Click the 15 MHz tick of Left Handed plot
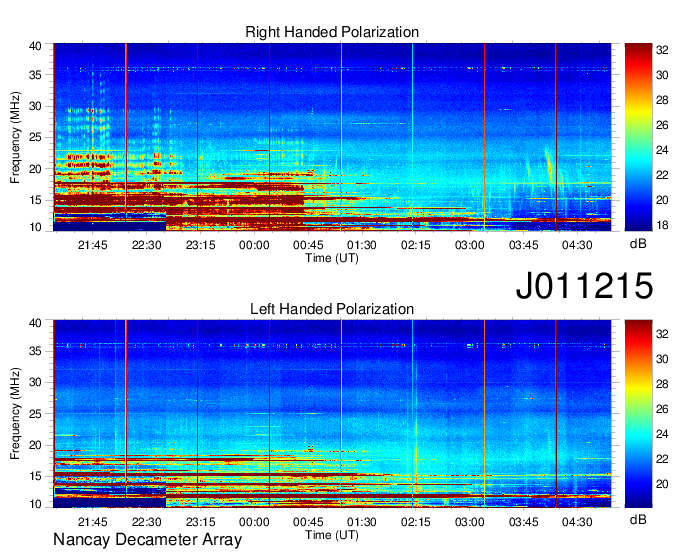The image size is (680, 552). pyautogui.click(x=36, y=477)
